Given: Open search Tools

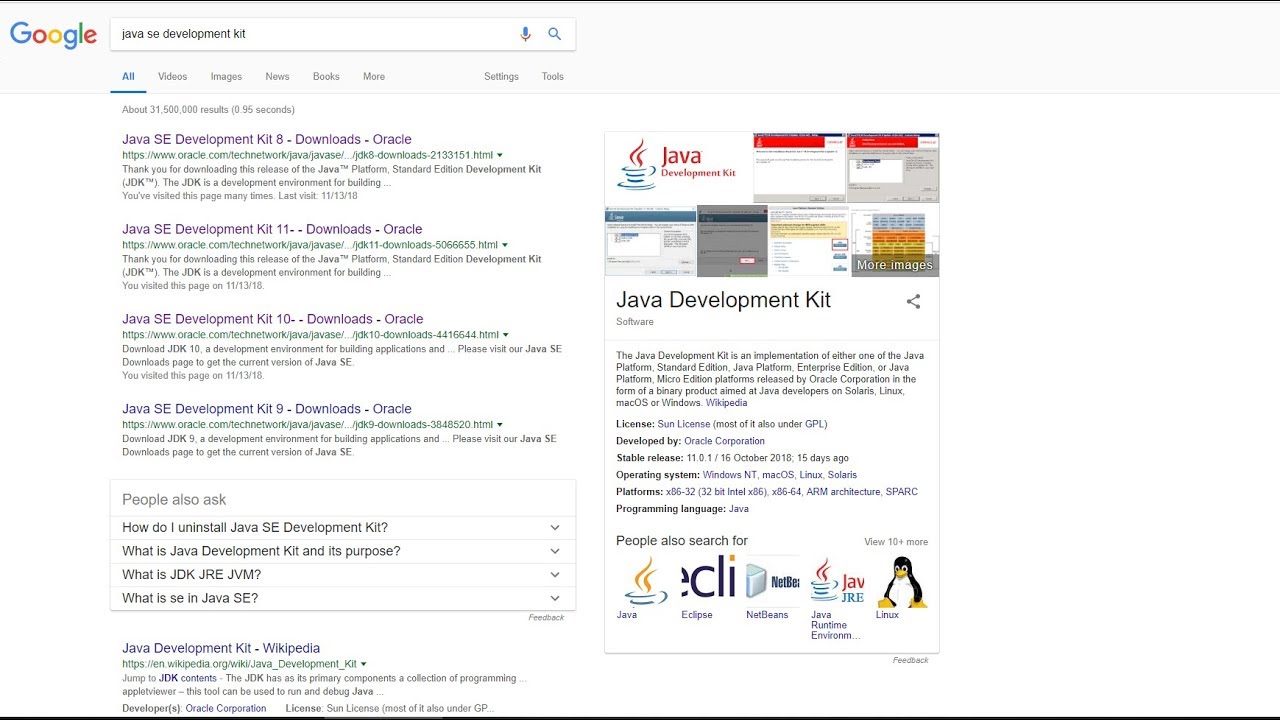Looking at the screenshot, I should [553, 77].
